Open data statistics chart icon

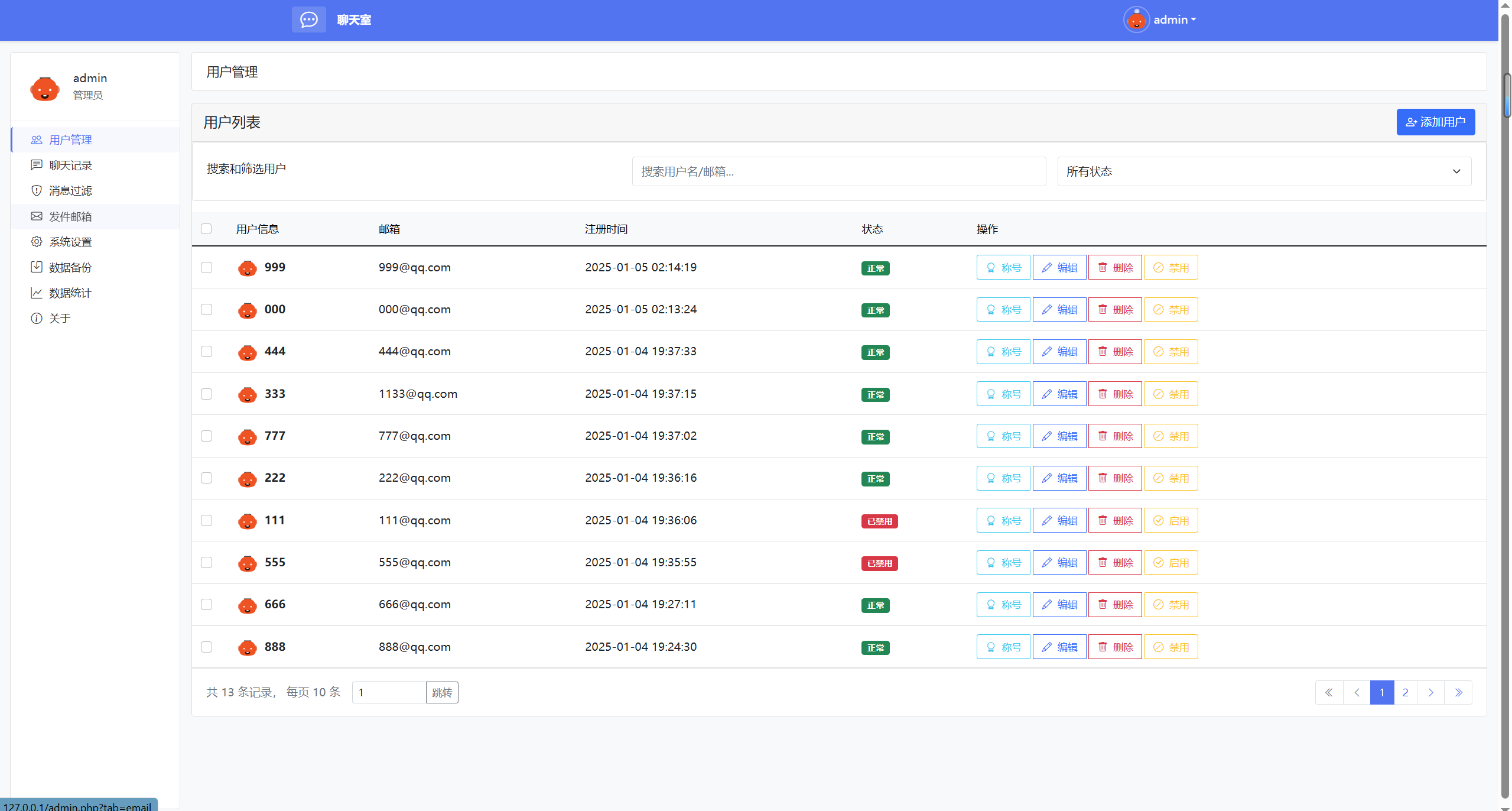tap(37, 293)
